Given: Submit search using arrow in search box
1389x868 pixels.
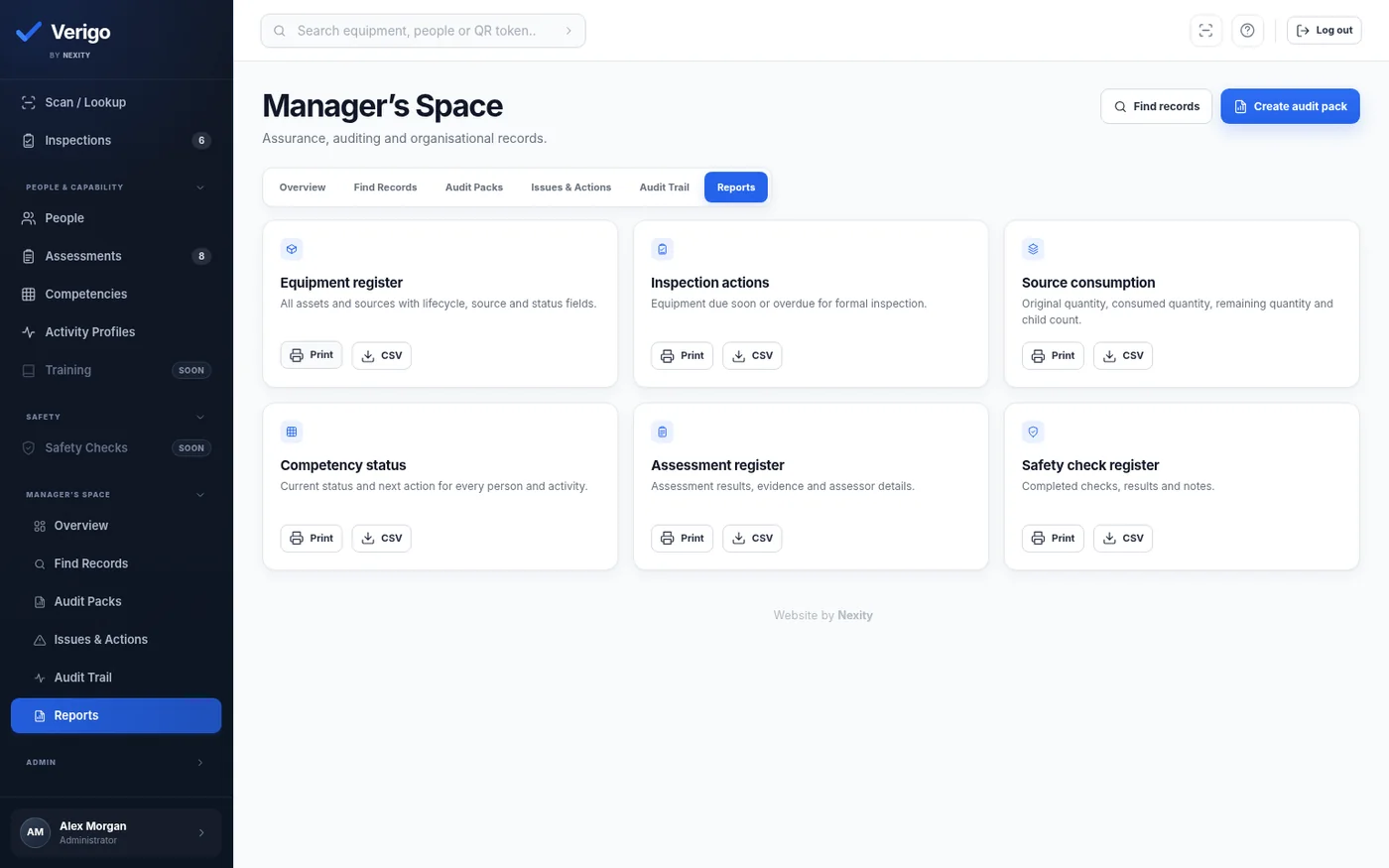Looking at the screenshot, I should pyautogui.click(x=568, y=31).
